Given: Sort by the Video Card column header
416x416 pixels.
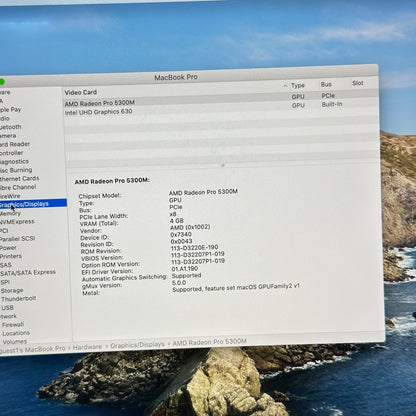Looking at the screenshot, I should [x=81, y=92].
